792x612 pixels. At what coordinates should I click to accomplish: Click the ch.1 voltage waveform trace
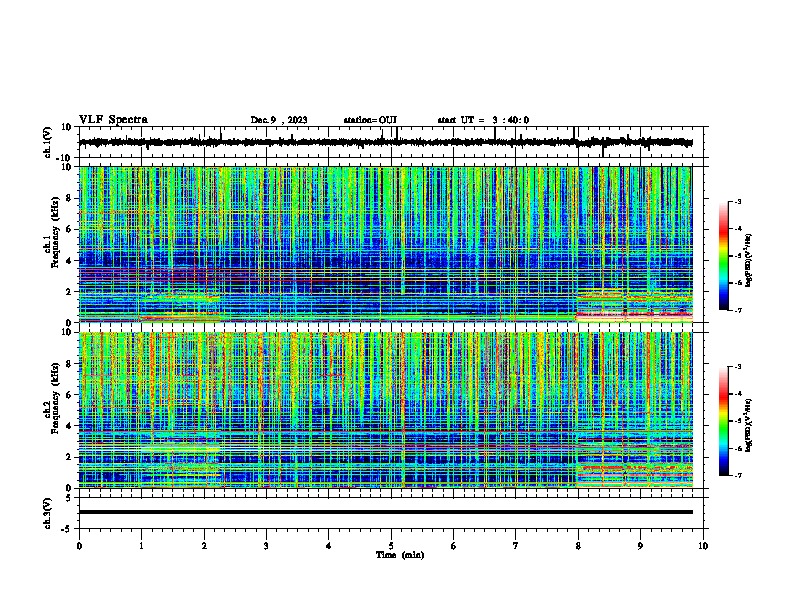tap(385, 142)
